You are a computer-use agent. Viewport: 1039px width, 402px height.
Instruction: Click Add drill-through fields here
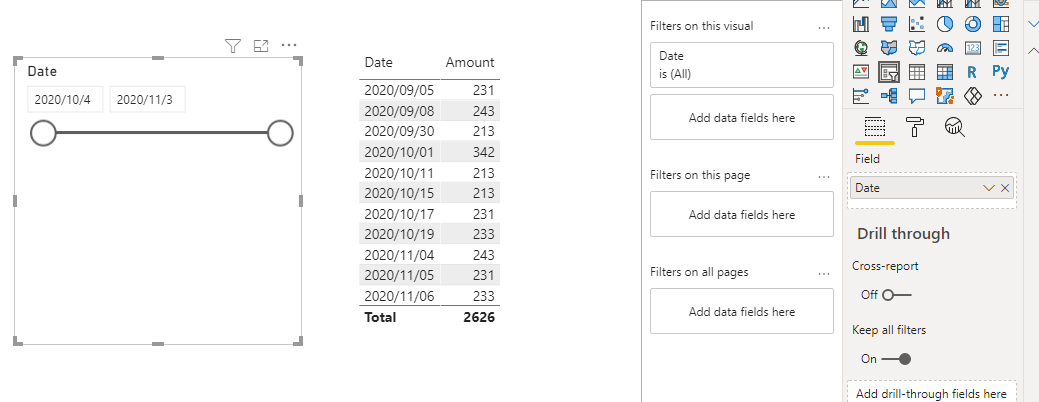(x=931, y=393)
